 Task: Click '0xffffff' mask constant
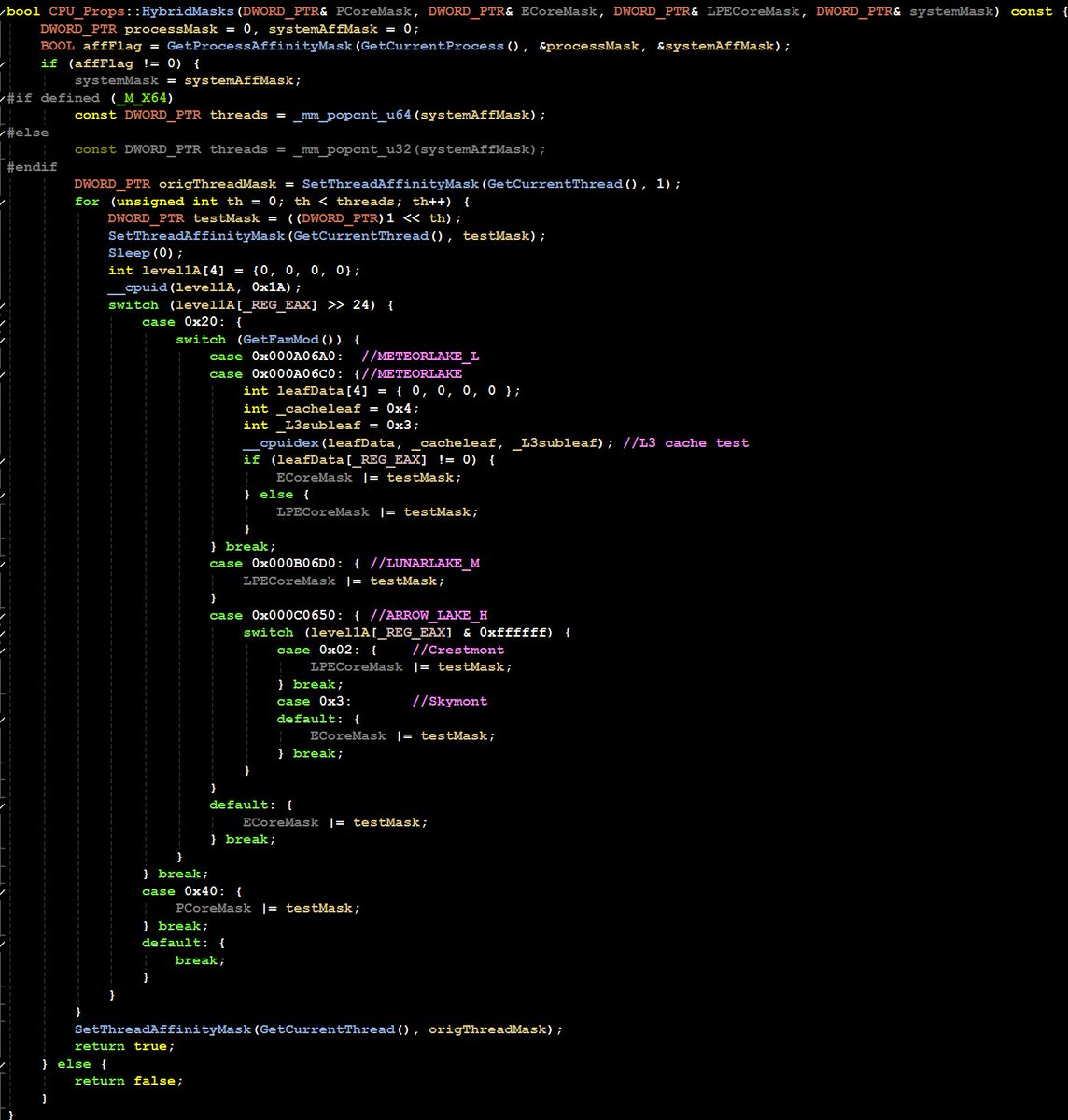[513, 633]
